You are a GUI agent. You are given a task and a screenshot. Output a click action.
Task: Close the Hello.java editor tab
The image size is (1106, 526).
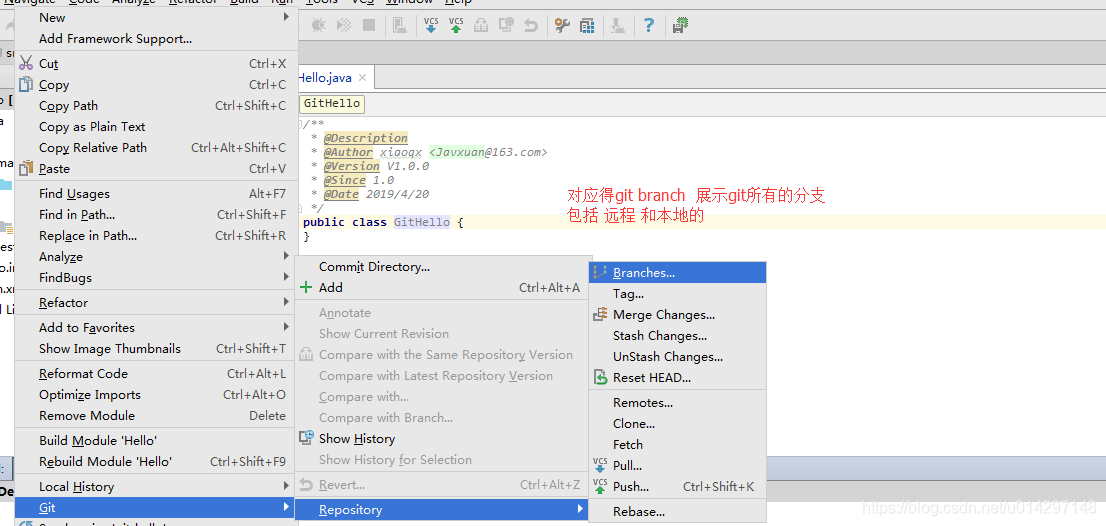363,78
